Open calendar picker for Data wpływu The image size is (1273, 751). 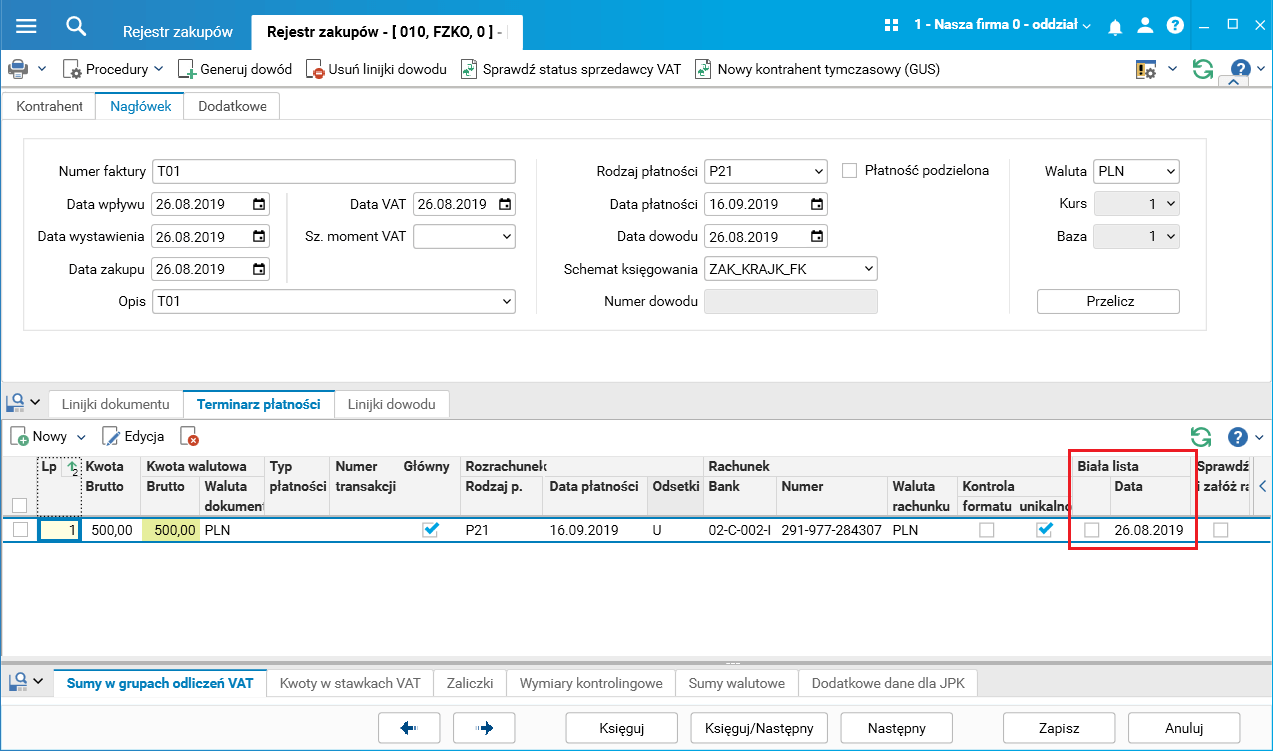pos(259,204)
